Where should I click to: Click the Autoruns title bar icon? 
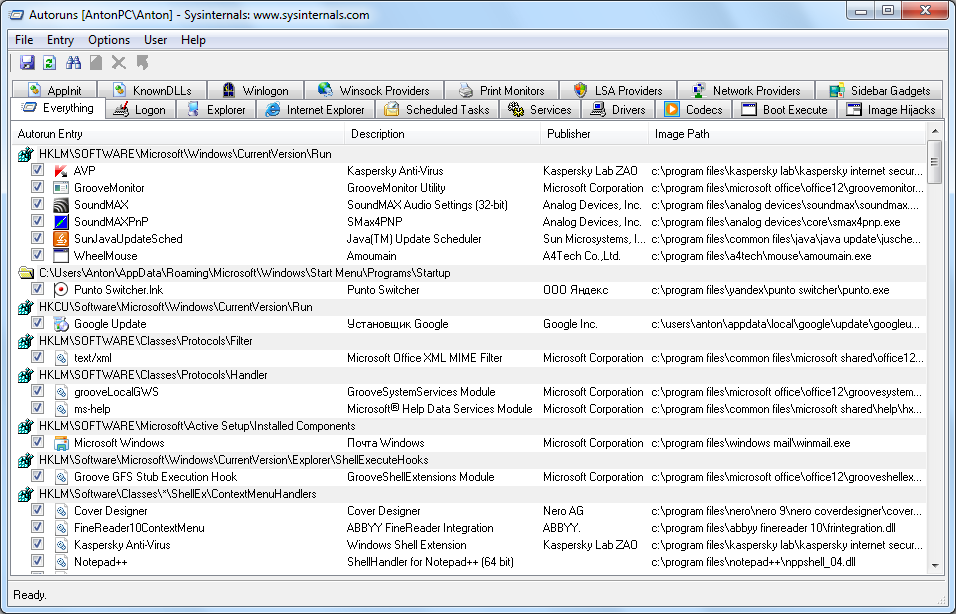[15, 14]
